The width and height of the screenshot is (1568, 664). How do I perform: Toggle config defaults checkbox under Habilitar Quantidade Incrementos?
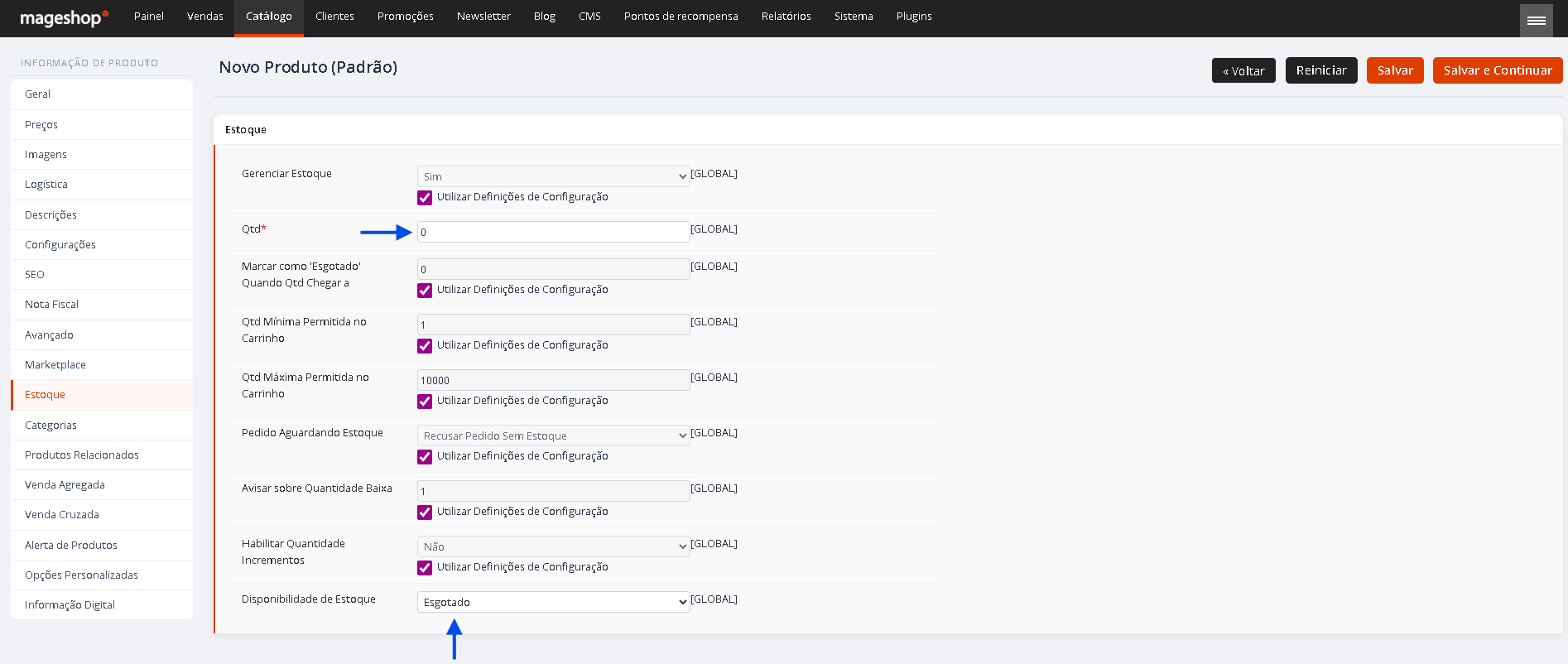coord(425,568)
